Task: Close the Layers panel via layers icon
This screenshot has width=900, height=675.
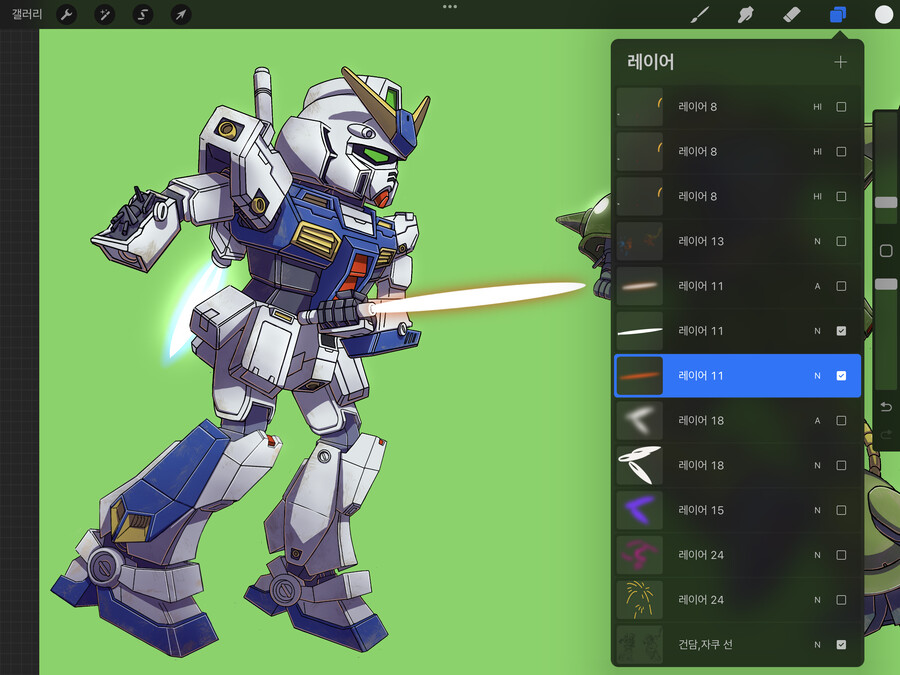Action: coord(838,14)
